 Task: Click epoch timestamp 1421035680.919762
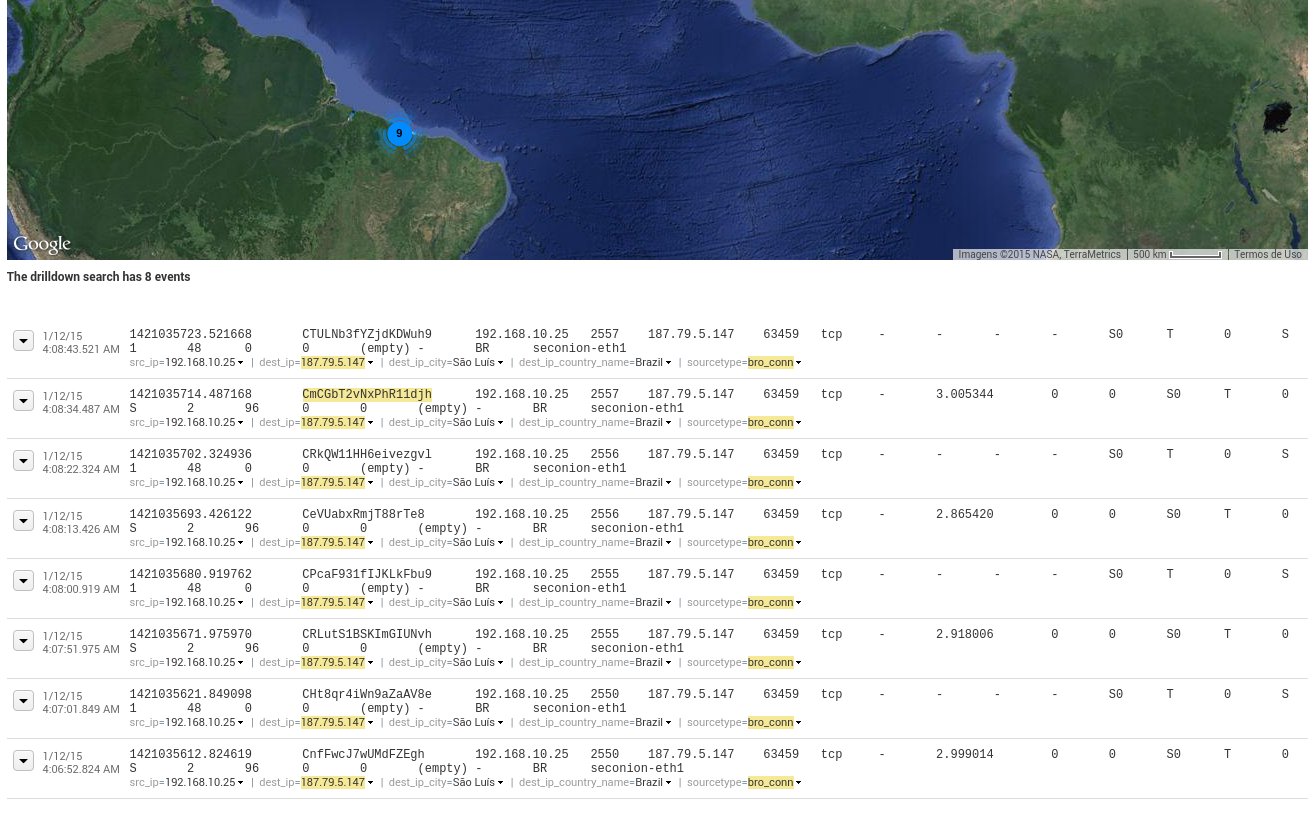[x=190, y=574]
